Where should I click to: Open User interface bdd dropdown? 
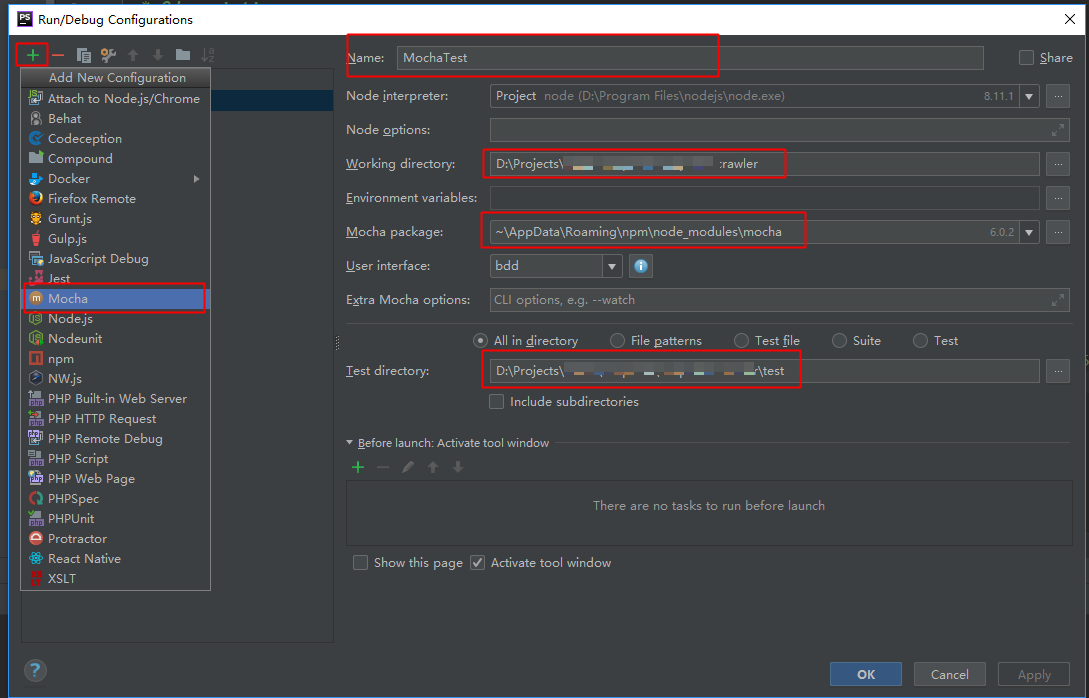click(612, 266)
